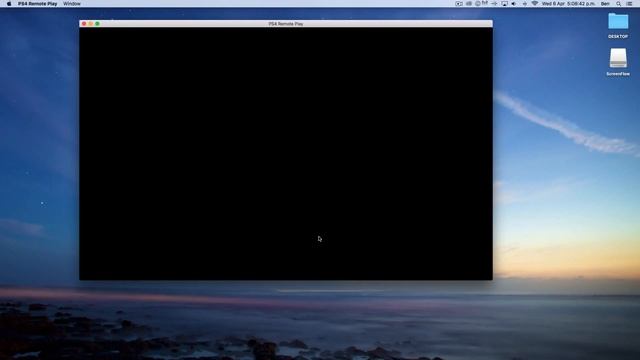640x360 pixels.
Task: Click the date and time clock
Action: tap(568, 4)
